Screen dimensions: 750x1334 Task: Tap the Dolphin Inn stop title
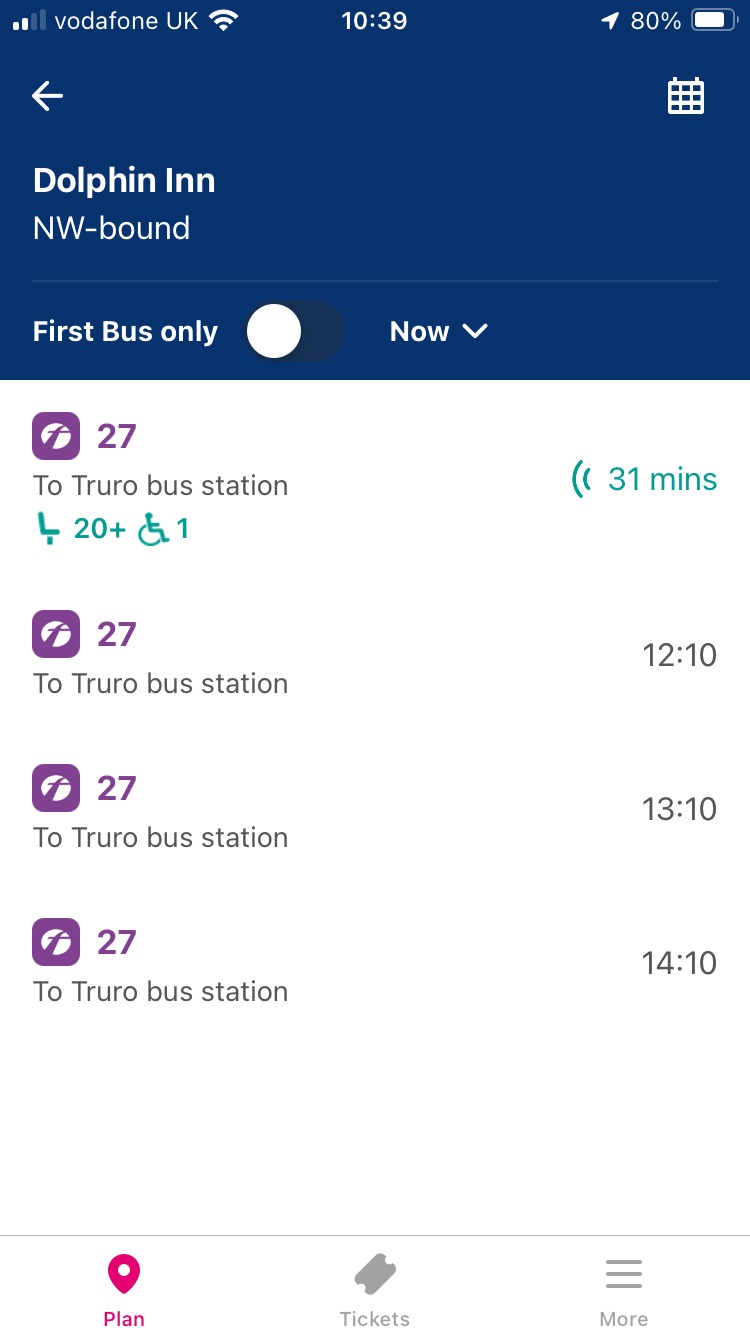click(x=124, y=181)
